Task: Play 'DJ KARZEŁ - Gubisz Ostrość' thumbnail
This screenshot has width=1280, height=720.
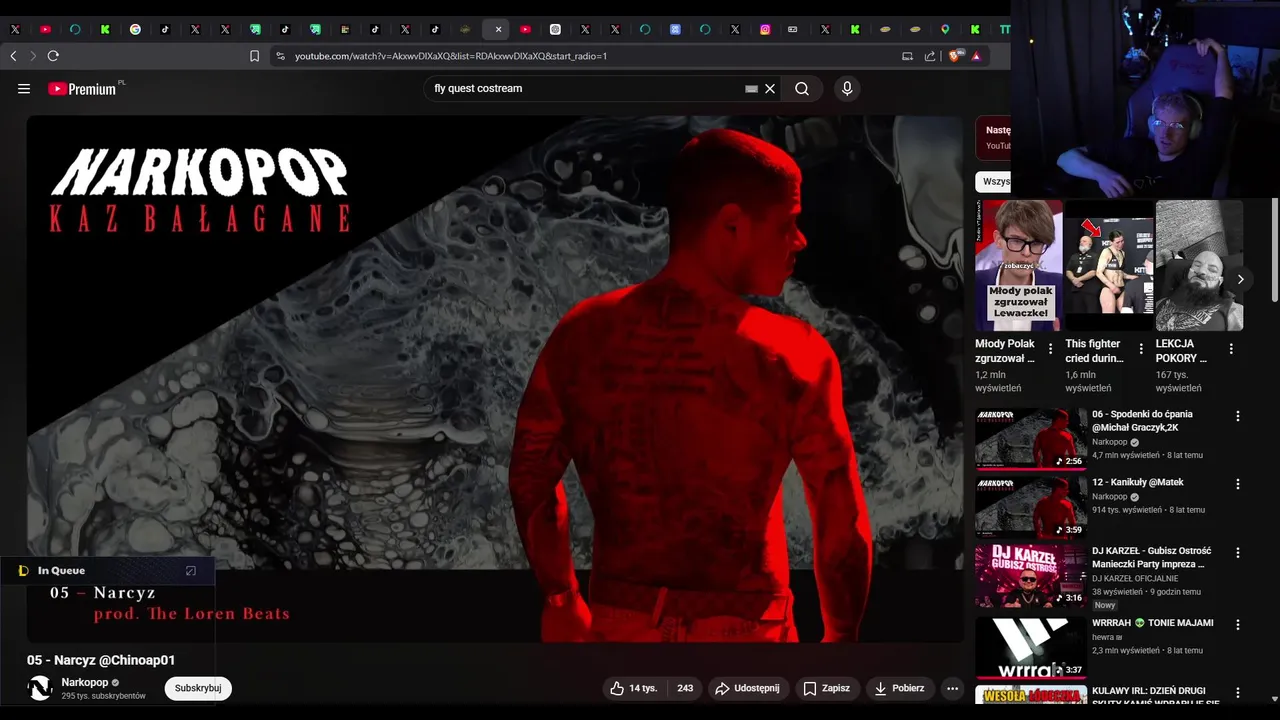Action: coord(1031,575)
